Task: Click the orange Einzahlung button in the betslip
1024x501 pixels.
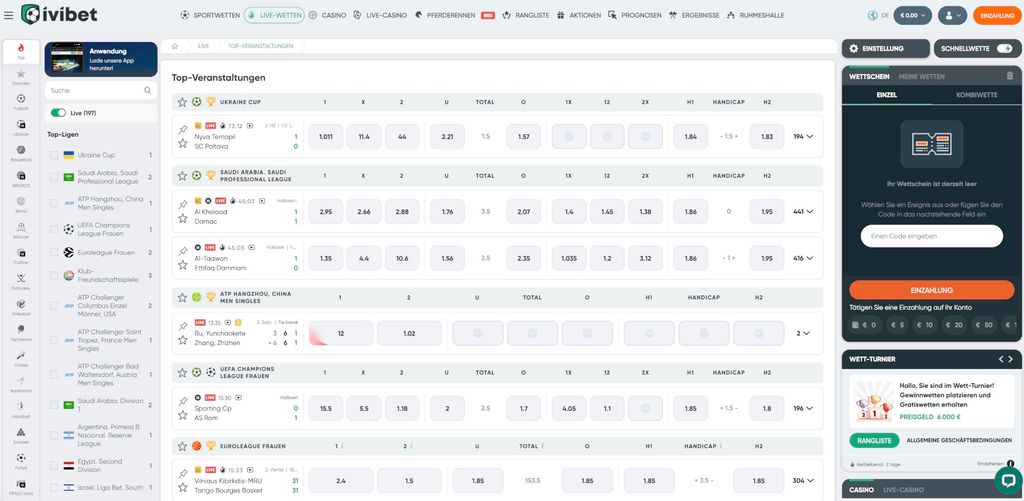Action: coord(931,290)
